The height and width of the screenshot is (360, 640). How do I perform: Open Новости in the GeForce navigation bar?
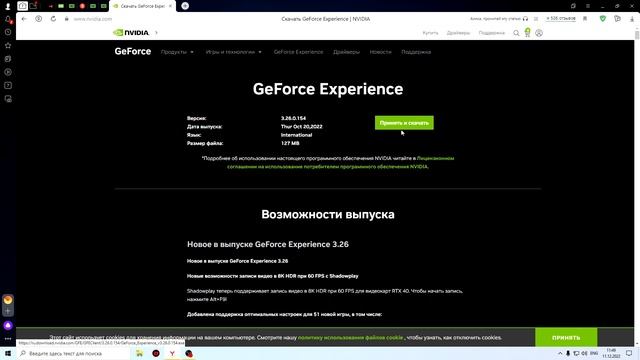point(380,52)
